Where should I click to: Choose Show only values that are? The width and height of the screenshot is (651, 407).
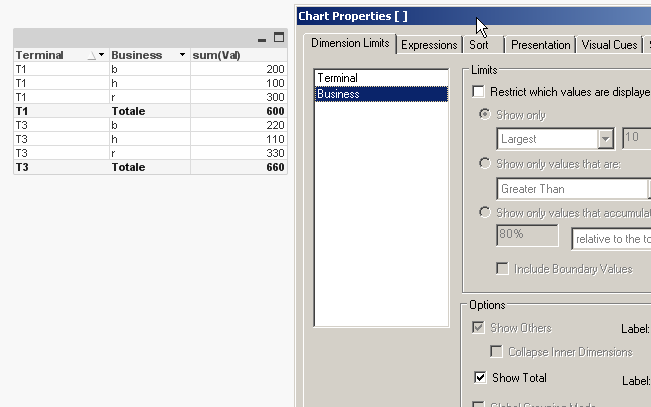486,163
